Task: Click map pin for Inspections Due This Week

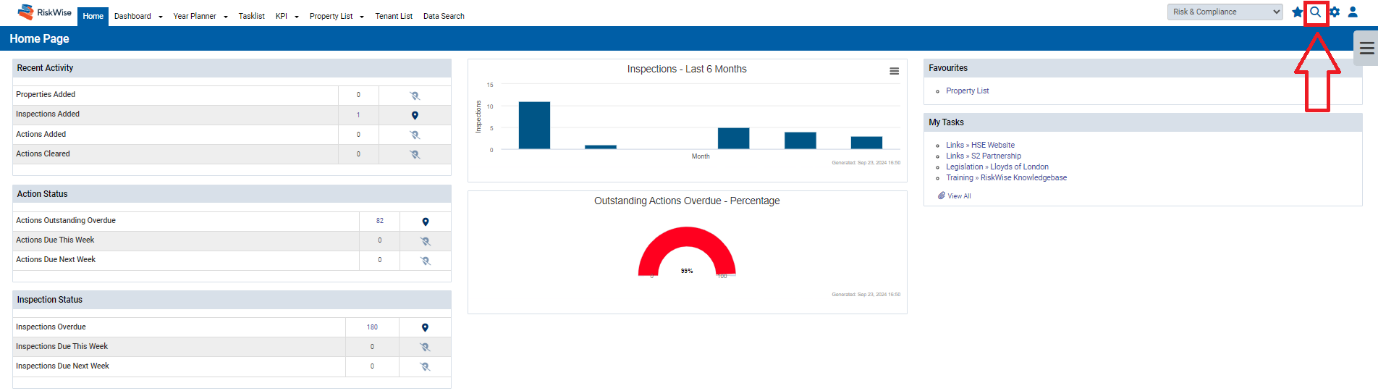Action: click(425, 347)
